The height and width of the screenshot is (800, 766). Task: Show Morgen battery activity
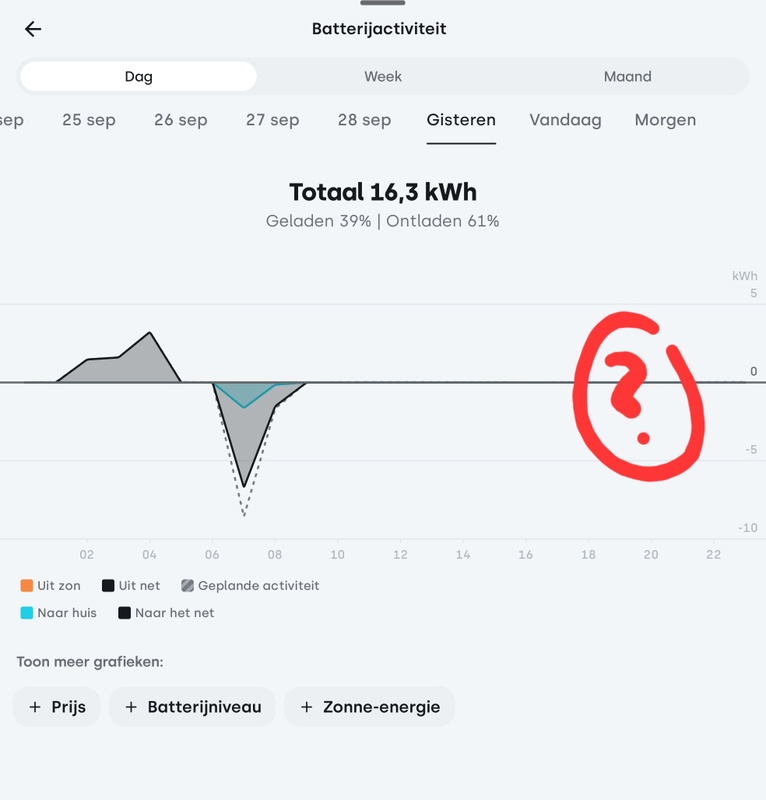tap(665, 120)
